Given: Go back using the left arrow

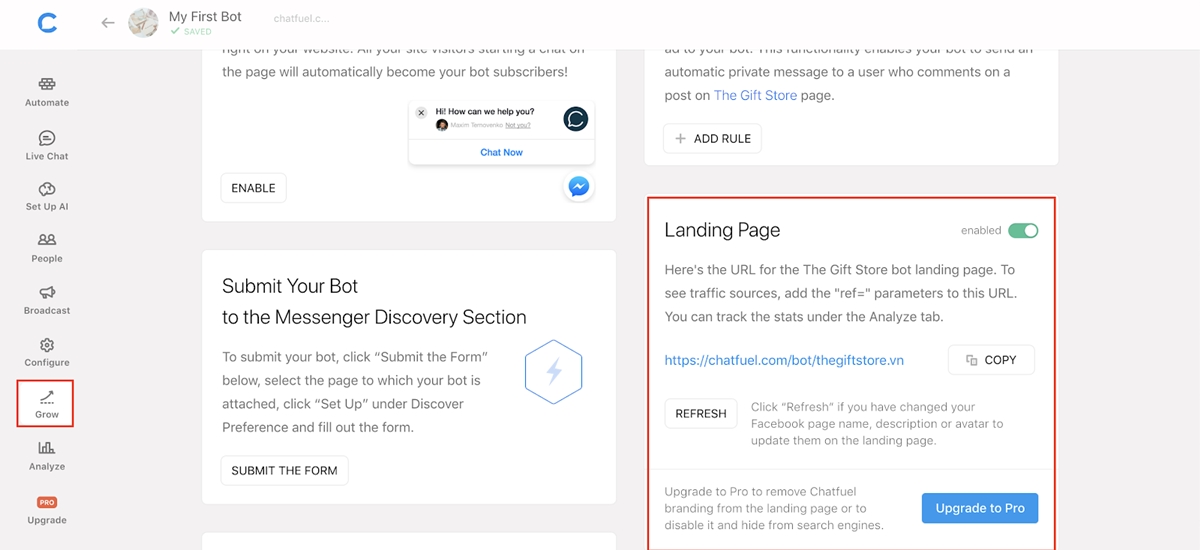Looking at the screenshot, I should [108, 23].
